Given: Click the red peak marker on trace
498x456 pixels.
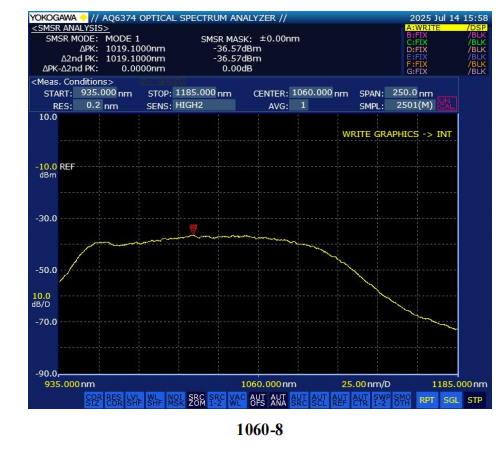Looking at the screenshot, I should pos(193,229).
